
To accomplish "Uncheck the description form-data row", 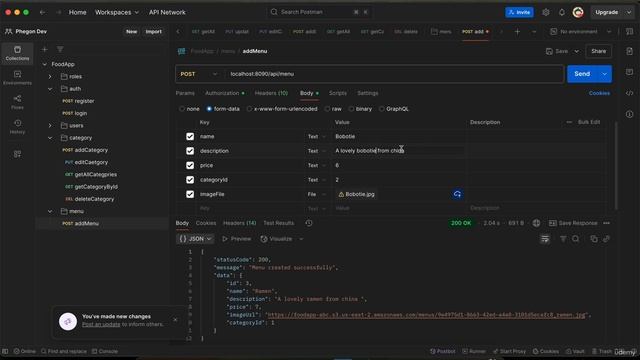I will (x=190, y=151).
